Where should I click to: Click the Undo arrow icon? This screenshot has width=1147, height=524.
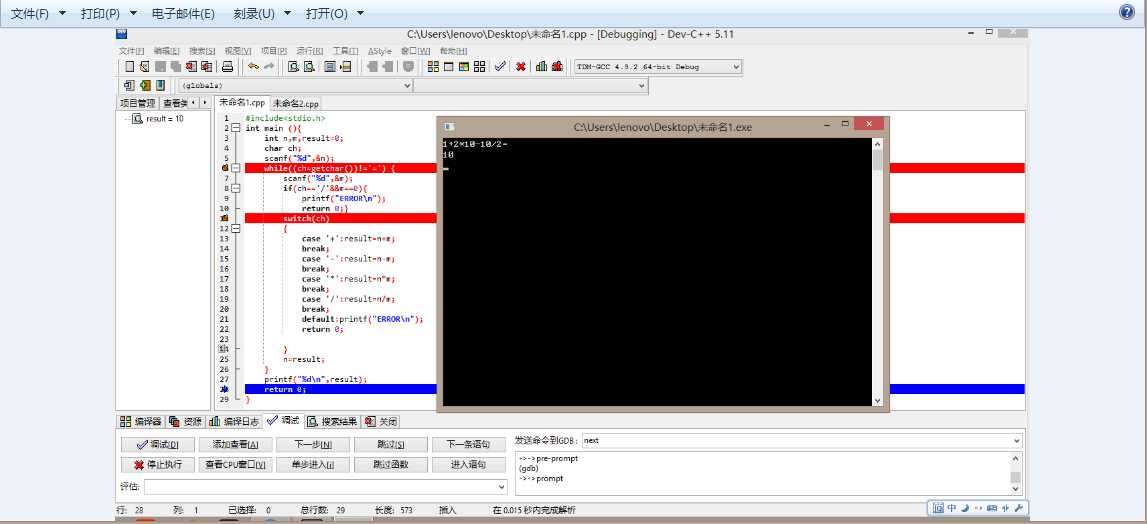click(x=253, y=67)
